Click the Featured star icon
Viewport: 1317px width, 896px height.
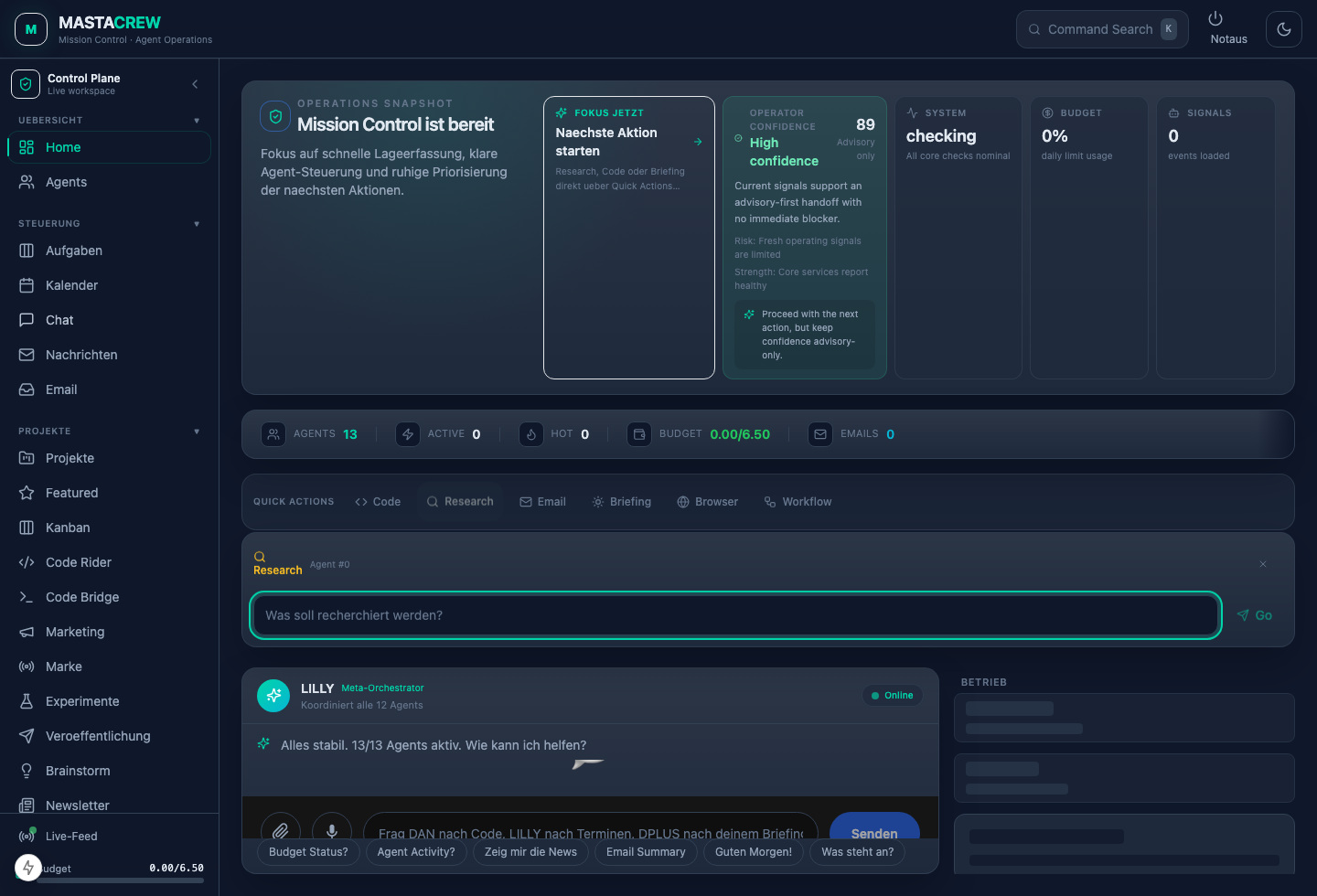27,493
